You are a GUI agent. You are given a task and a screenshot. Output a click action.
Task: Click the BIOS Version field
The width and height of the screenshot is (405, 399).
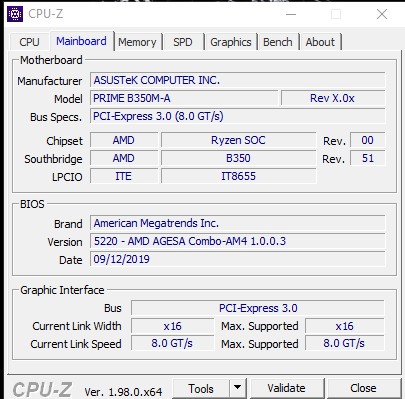coord(238,241)
